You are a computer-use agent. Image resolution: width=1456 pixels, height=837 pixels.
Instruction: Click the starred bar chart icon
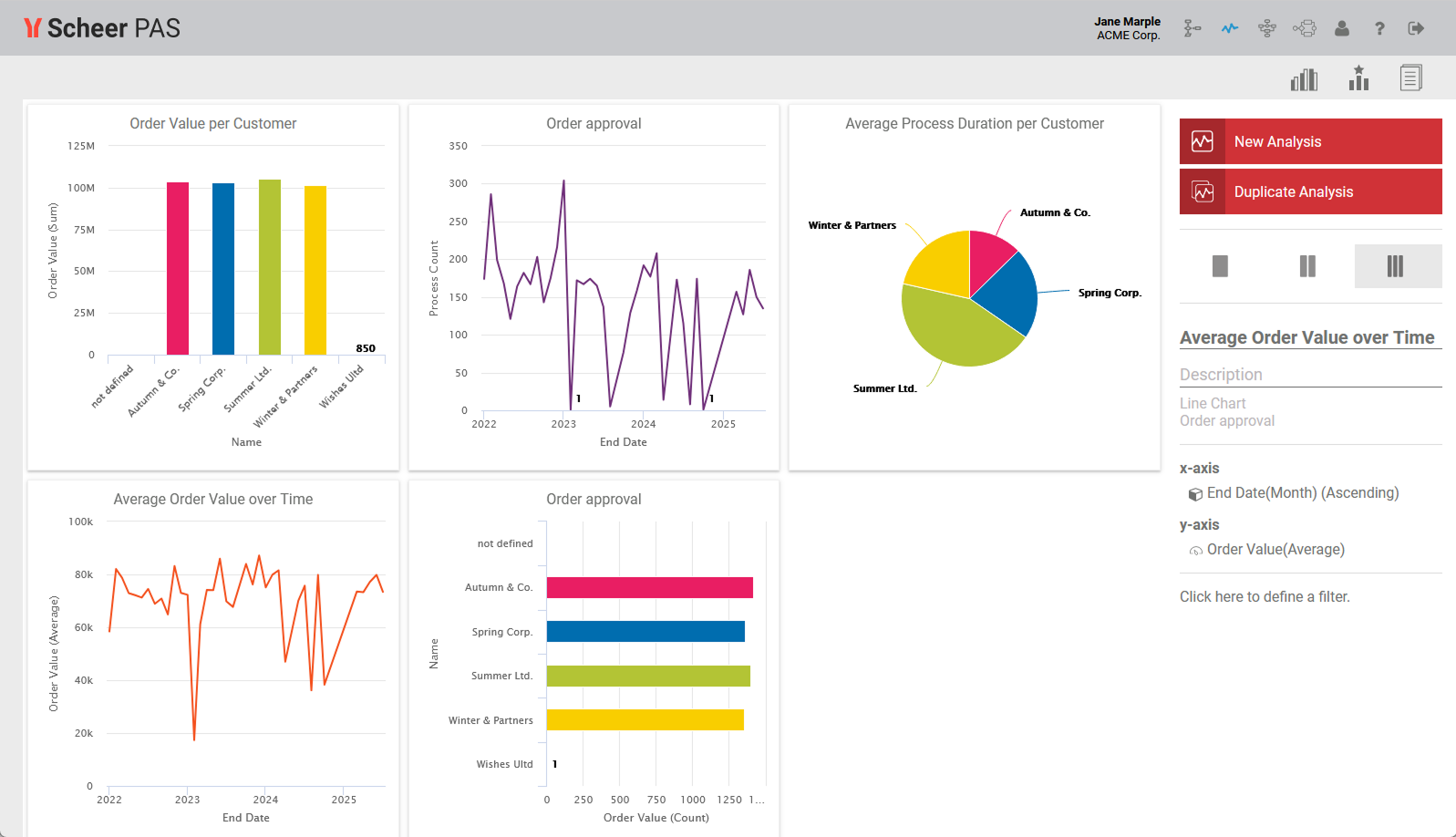point(1358,78)
